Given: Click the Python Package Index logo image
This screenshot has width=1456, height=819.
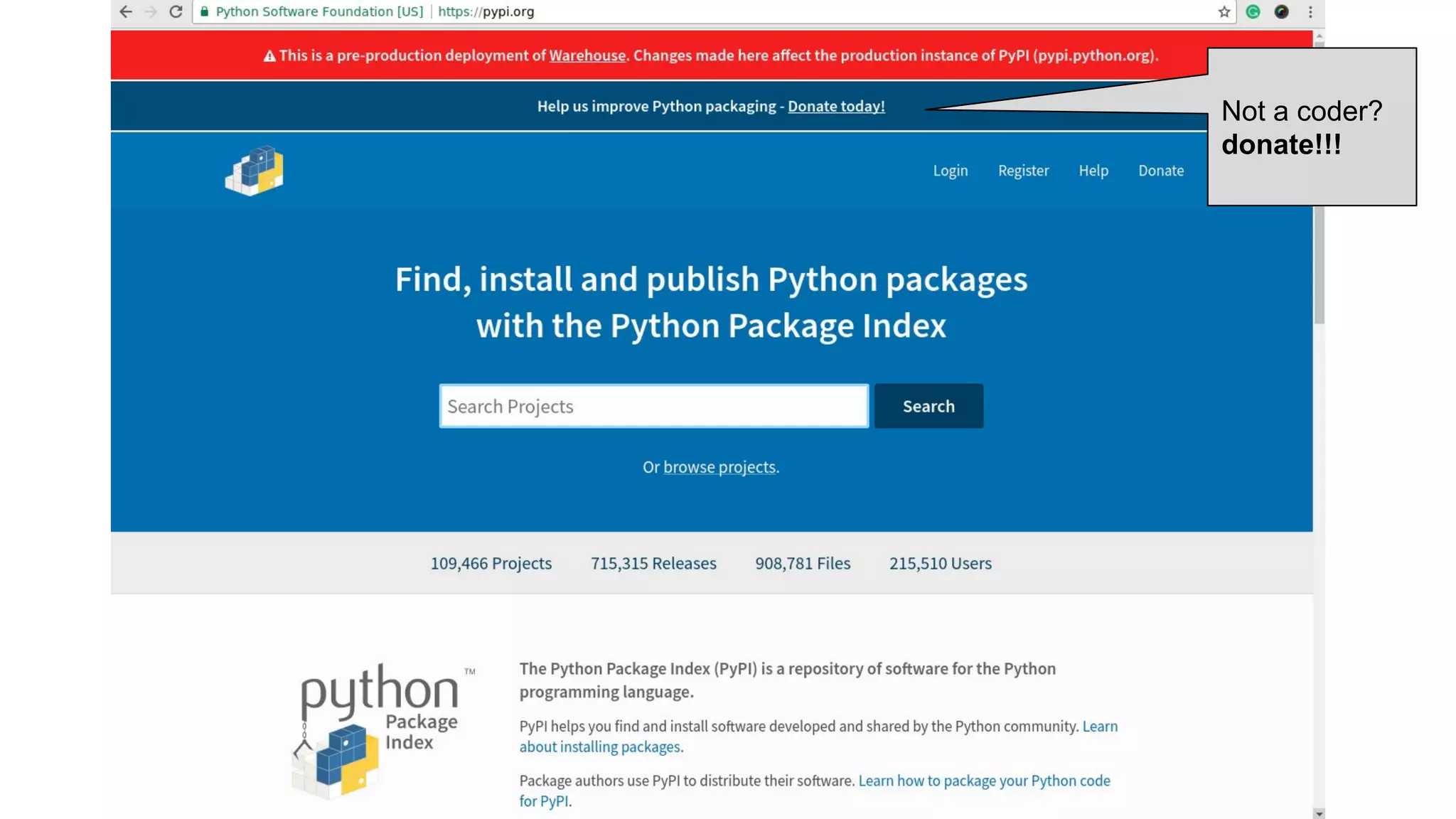Looking at the screenshot, I should pos(384,731).
